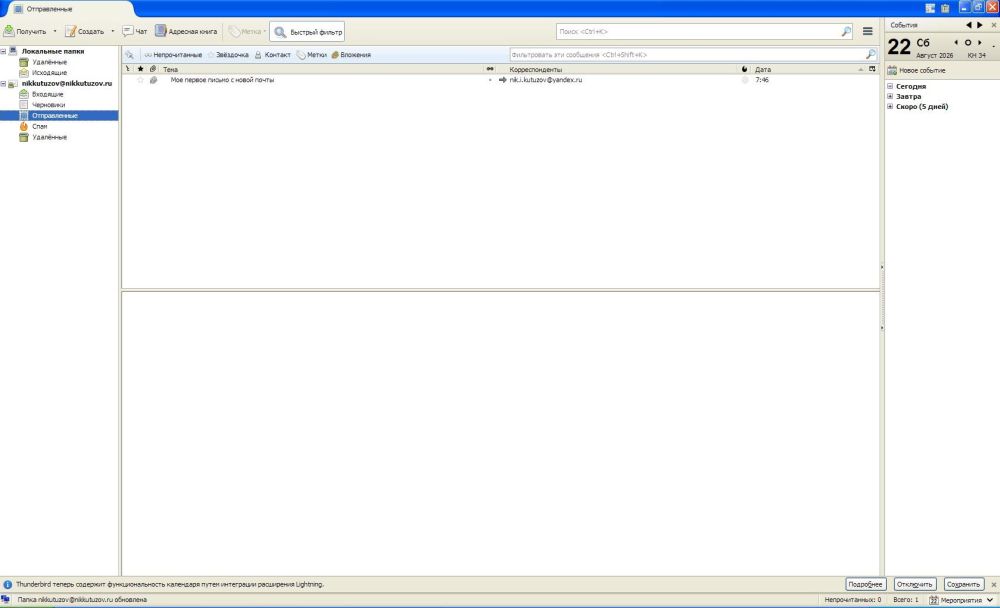Image resolution: width=1000 pixels, height=608 pixels.
Task: Click the pin icon to keep filters applied
Action: click(129, 55)
